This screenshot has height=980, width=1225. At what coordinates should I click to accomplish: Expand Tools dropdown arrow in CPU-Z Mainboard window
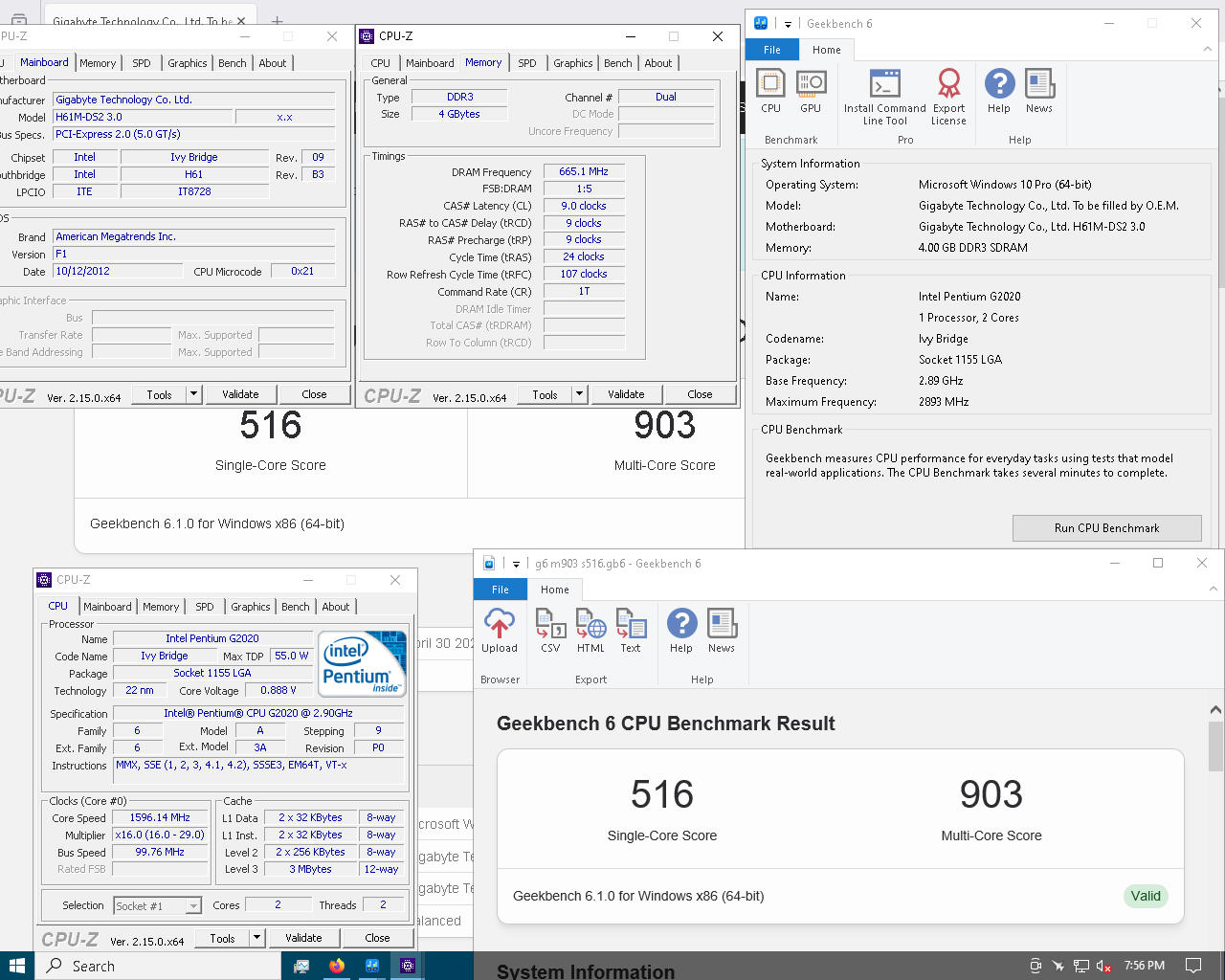[193, 394]
